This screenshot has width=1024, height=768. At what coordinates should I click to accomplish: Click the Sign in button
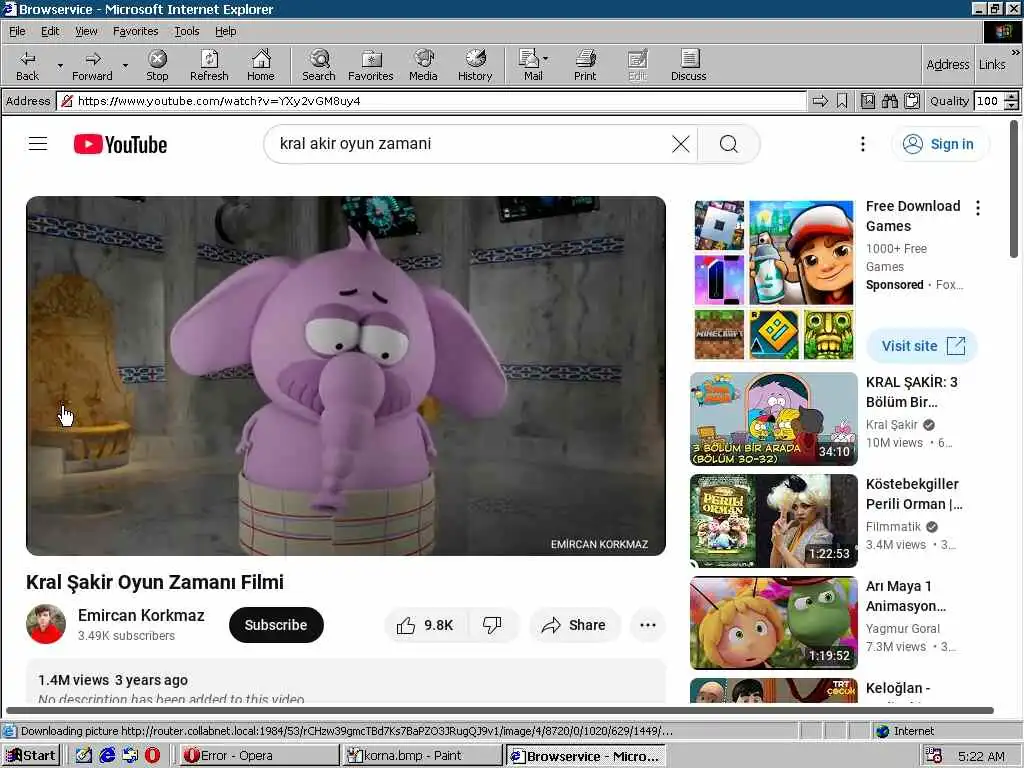click(x=940, y=144)
